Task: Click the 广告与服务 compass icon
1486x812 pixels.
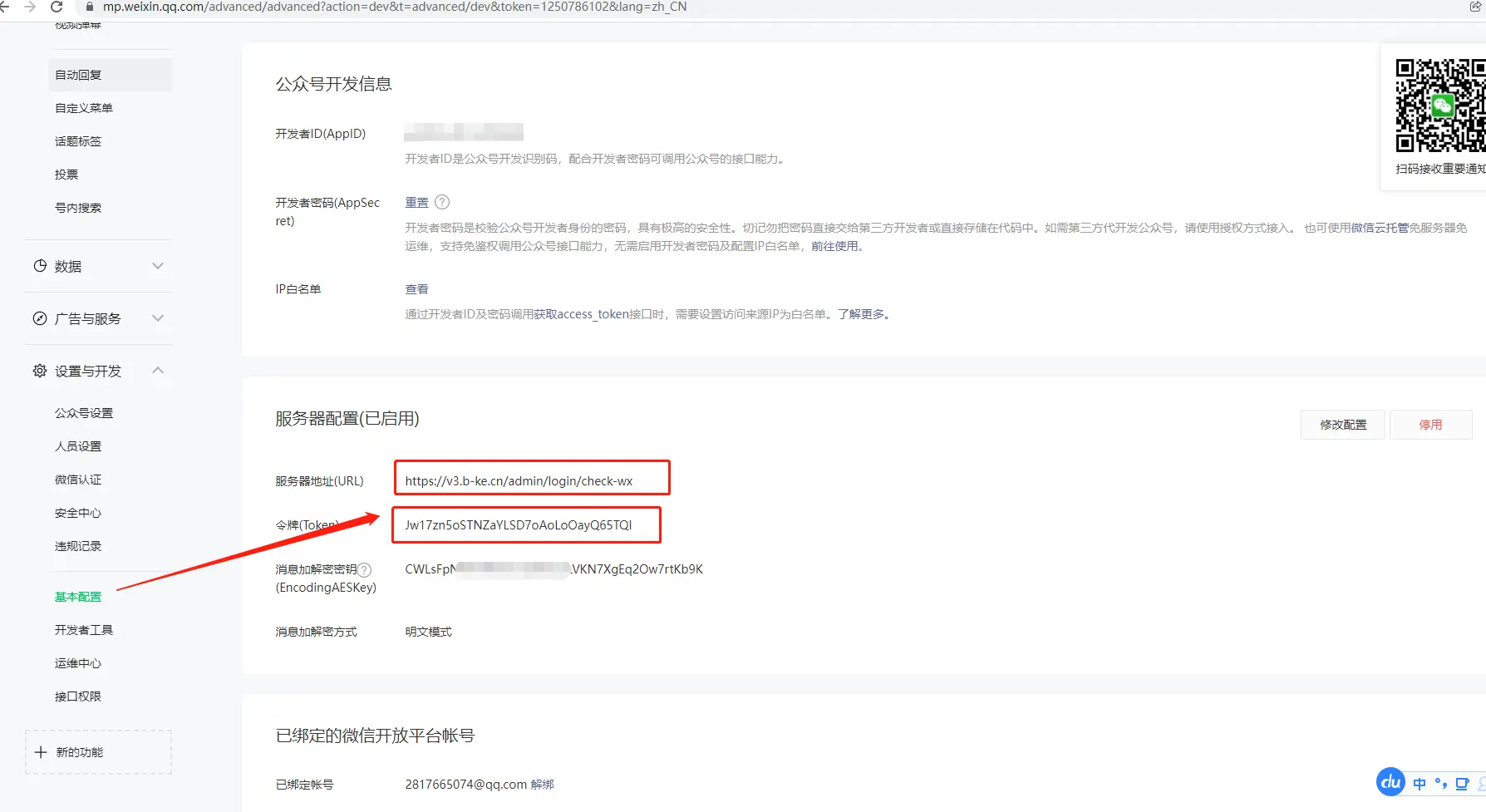Action: pos(40,318)
